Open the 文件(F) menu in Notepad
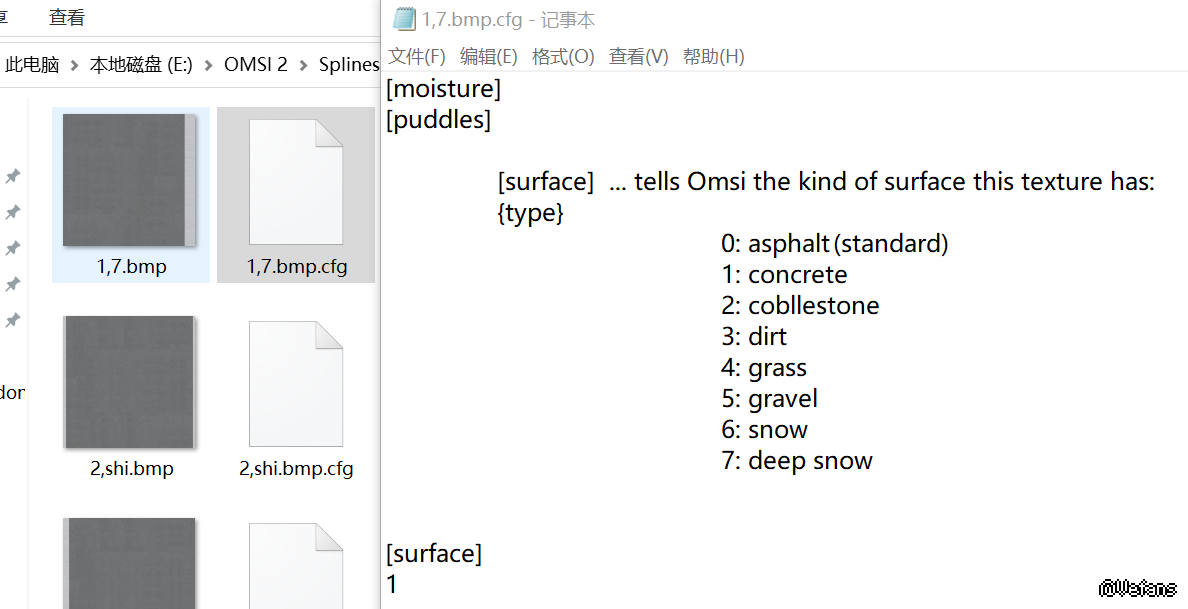1188x609 pixels. (x=417, y=57)
